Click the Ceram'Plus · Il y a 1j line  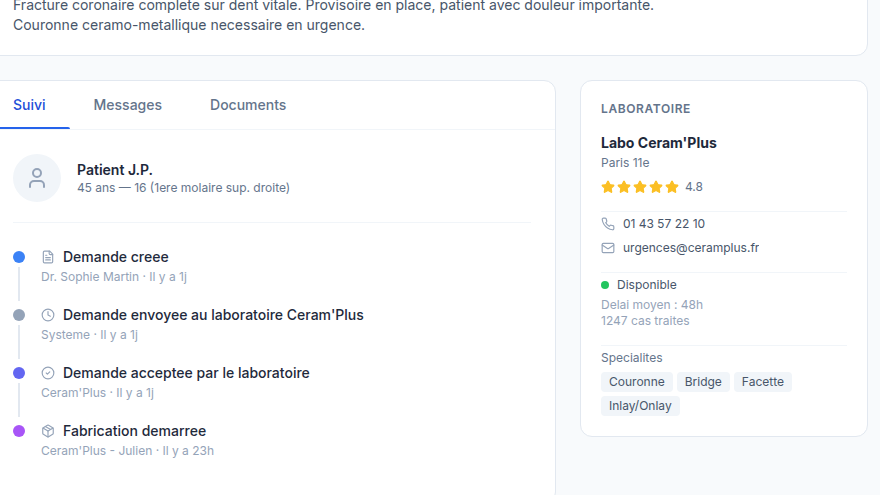(x=98, y=393)
